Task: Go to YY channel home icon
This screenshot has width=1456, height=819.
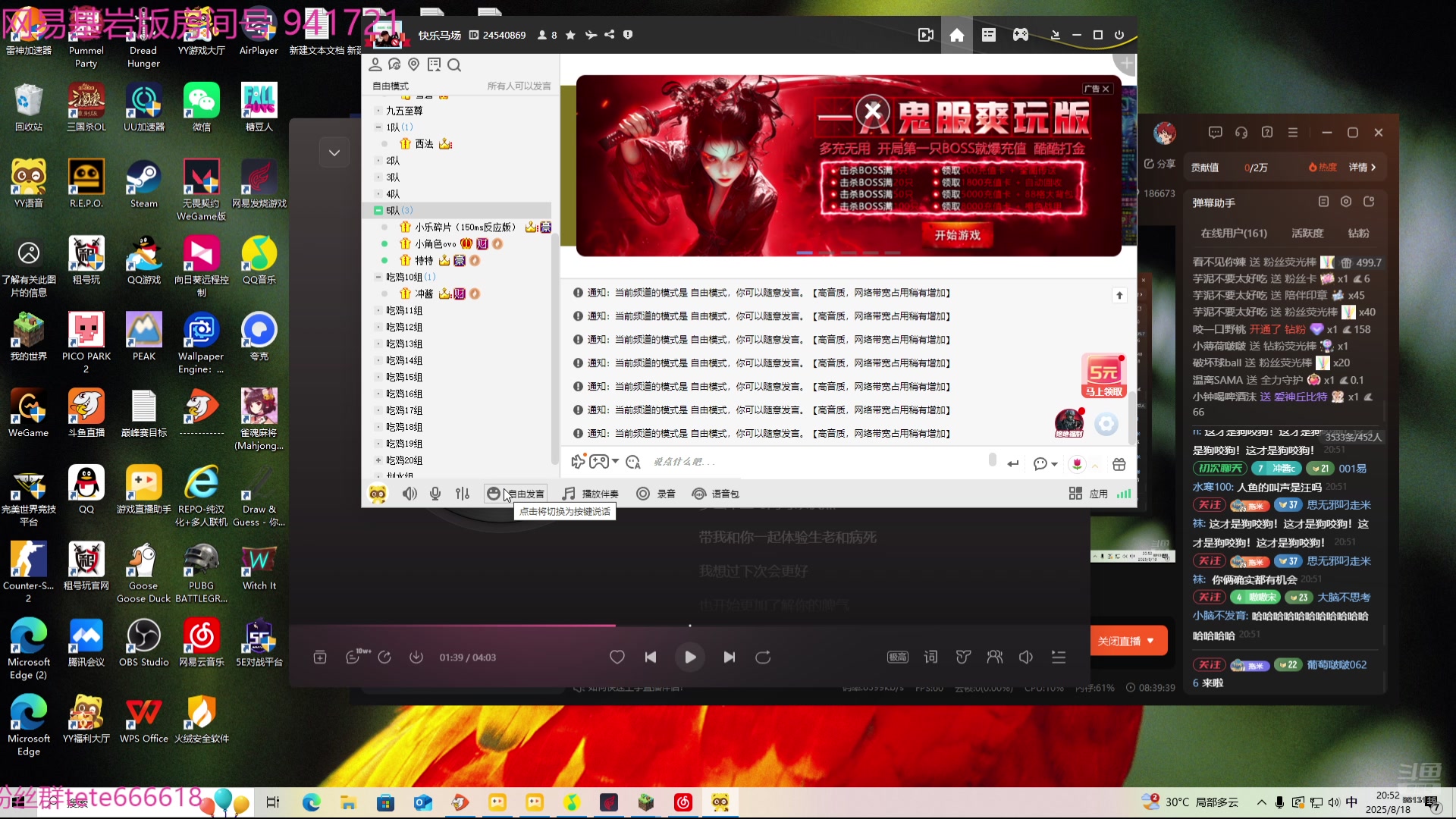Action: pos(956,35)
